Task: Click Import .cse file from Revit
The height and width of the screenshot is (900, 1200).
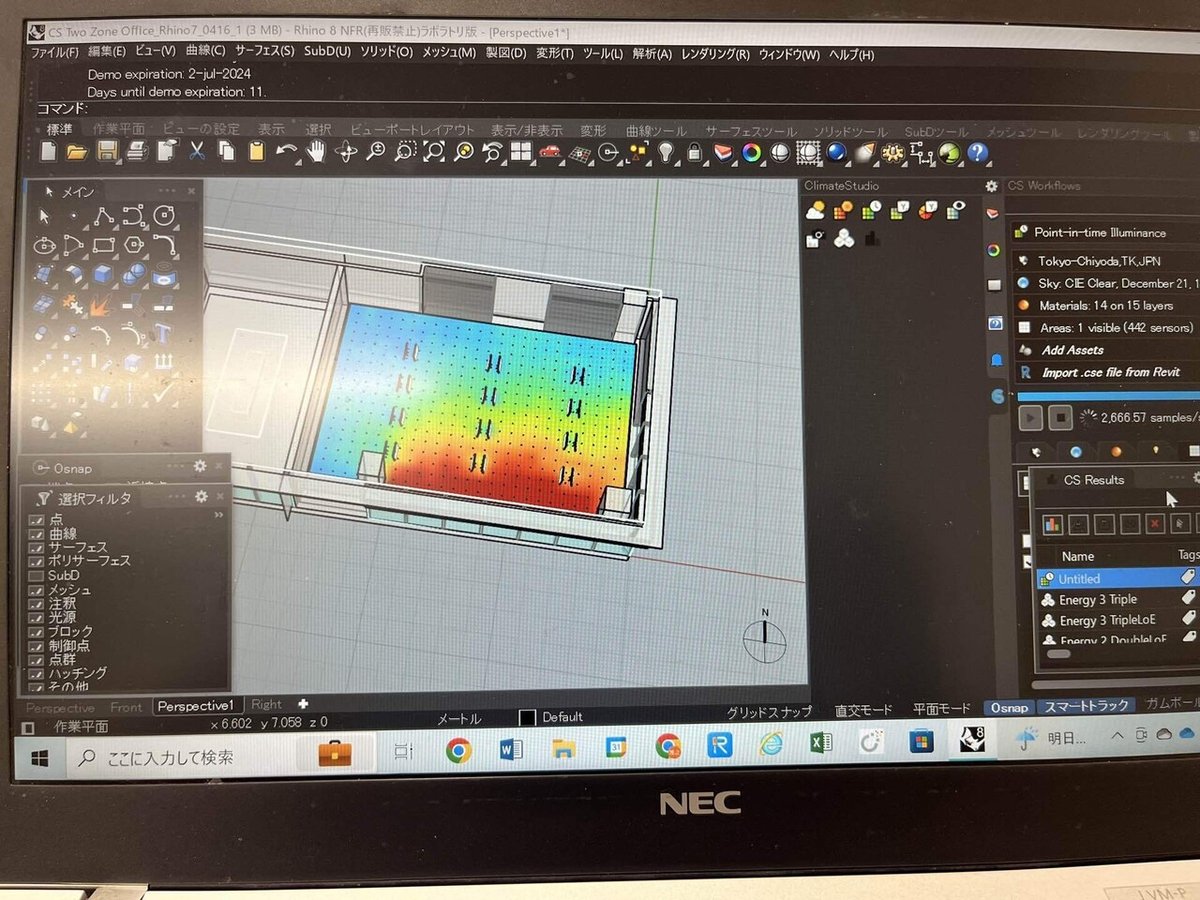Action: coord(1110,372)
